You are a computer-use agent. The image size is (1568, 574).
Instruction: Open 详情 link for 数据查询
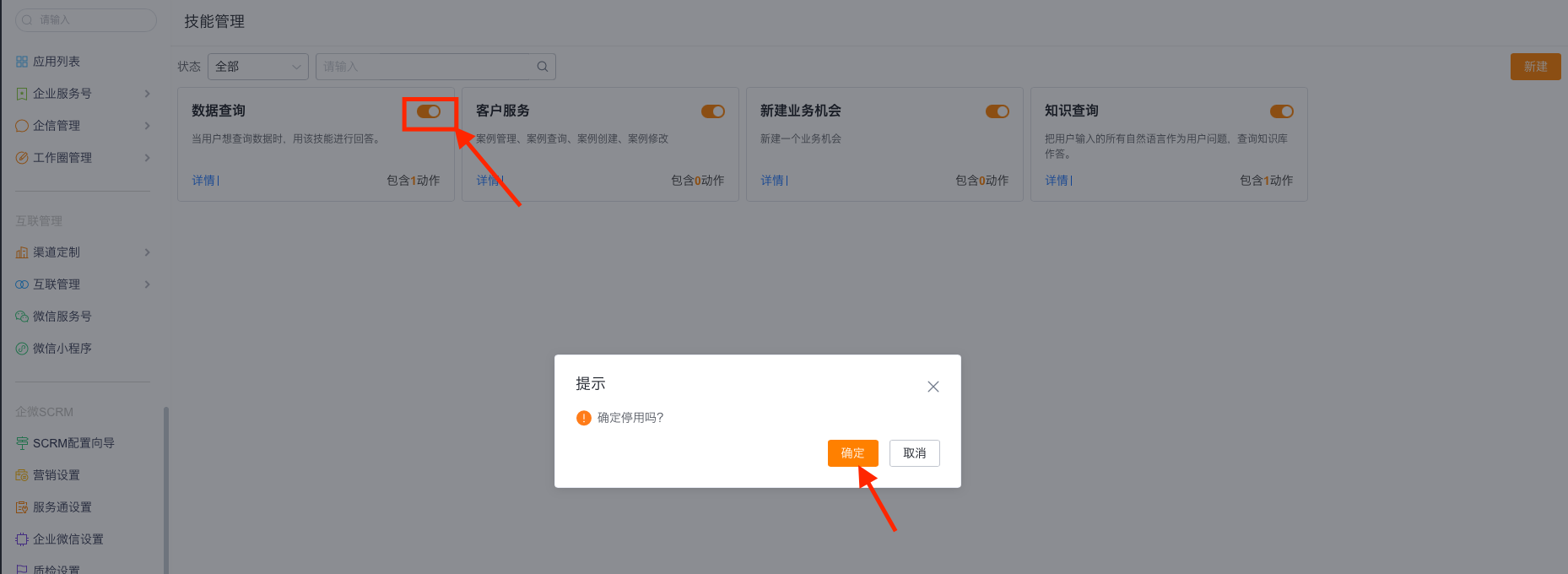point(203,181)
